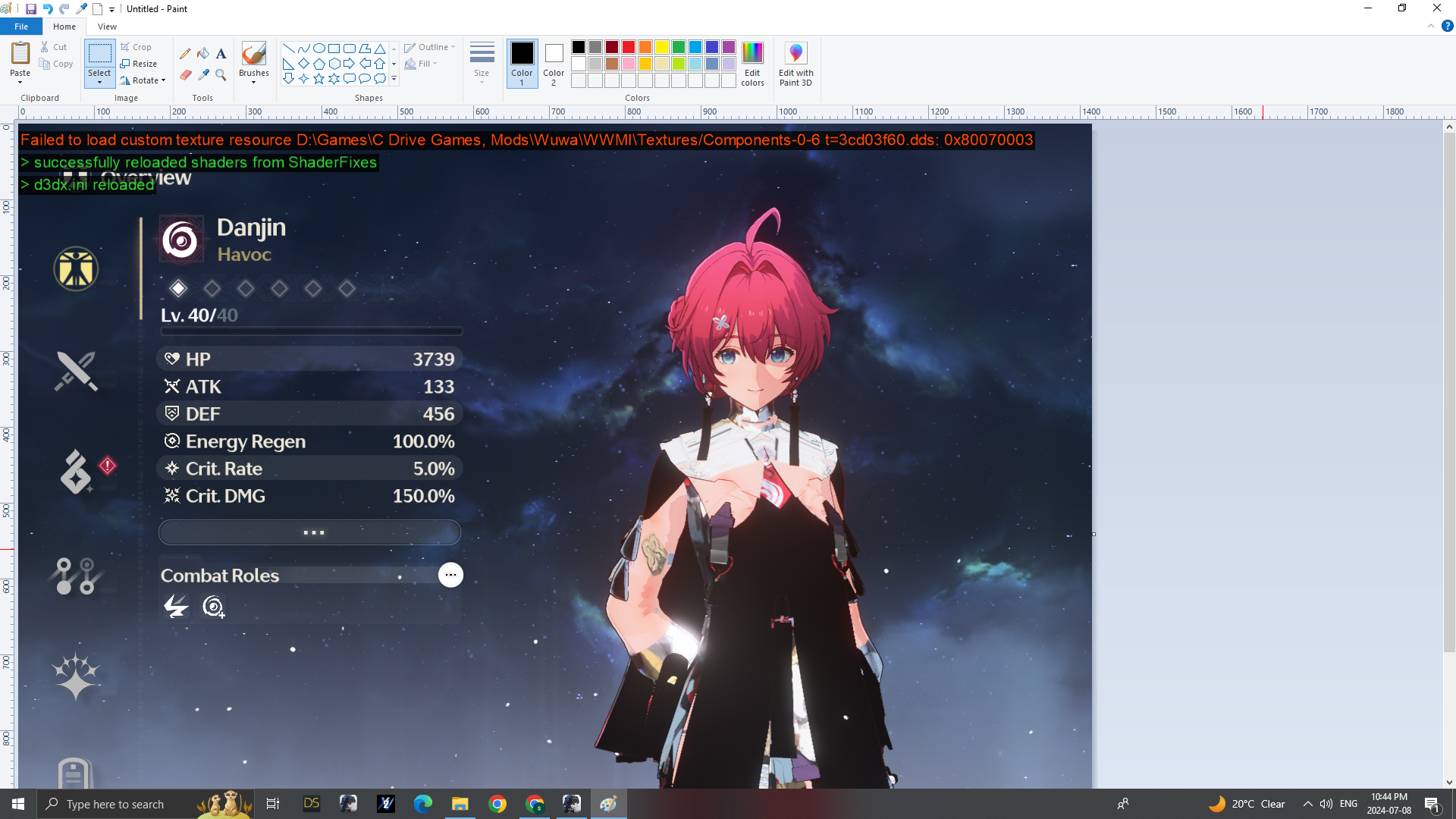Open Microsoft Edge from the taskbar
This screenshot has width=1456, height=819.
coord(423,804)
